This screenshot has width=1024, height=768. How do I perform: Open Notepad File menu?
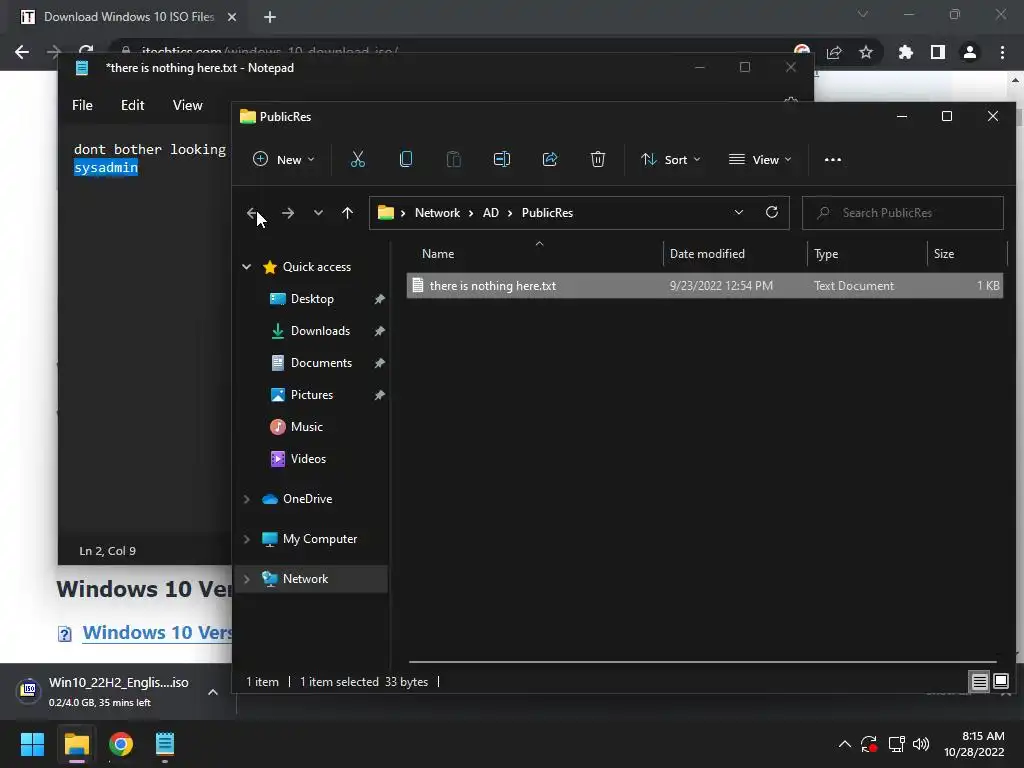coord(82,105)
